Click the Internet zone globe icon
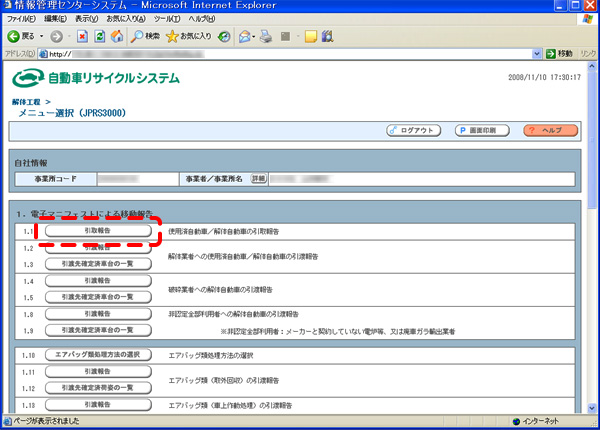The height and width of the screenshot is (430, 600). click(x=516, y=421)
